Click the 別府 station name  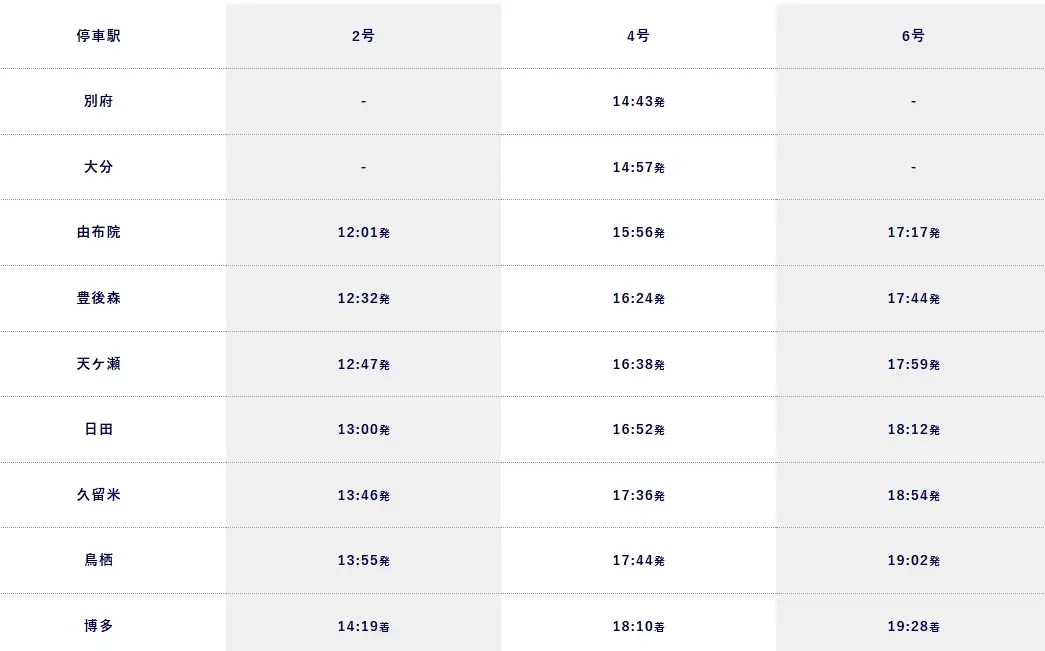98,101
